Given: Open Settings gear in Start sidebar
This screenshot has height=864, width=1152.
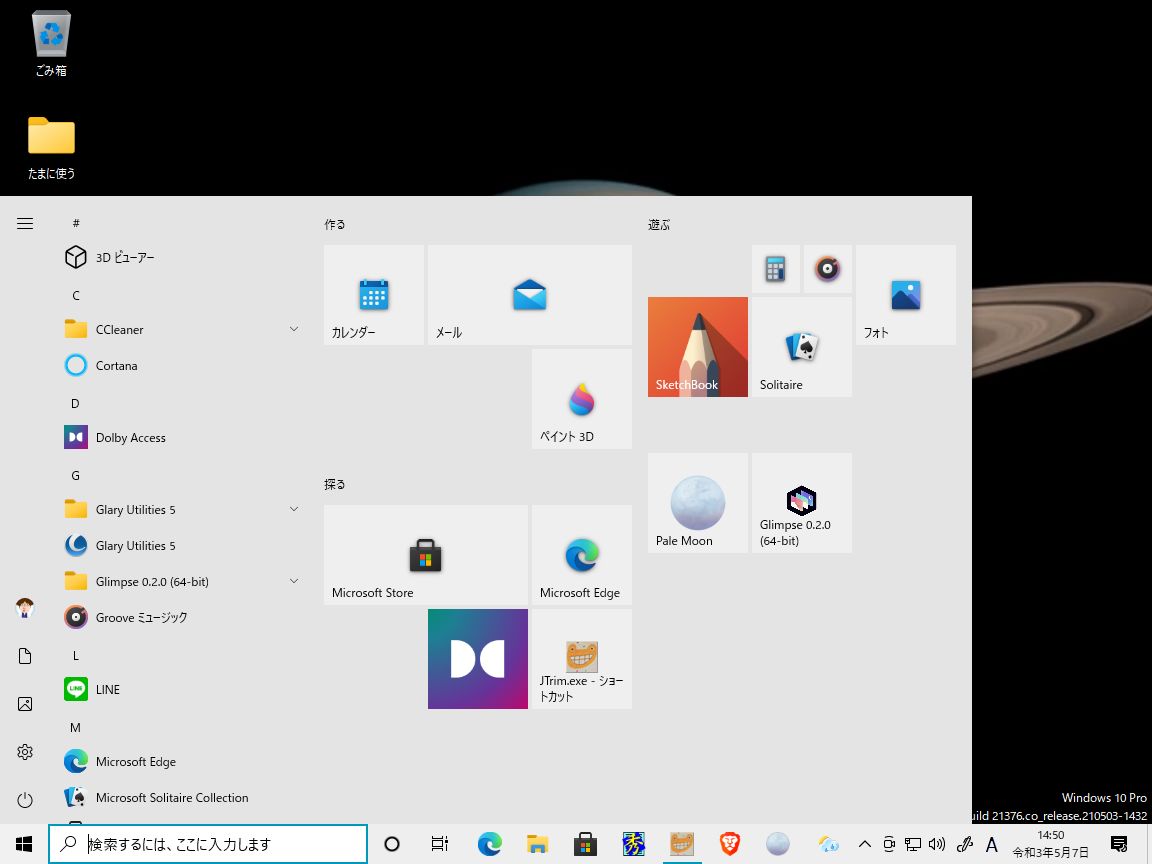Looking at the screenshot, I should click(x=25, y=752).
